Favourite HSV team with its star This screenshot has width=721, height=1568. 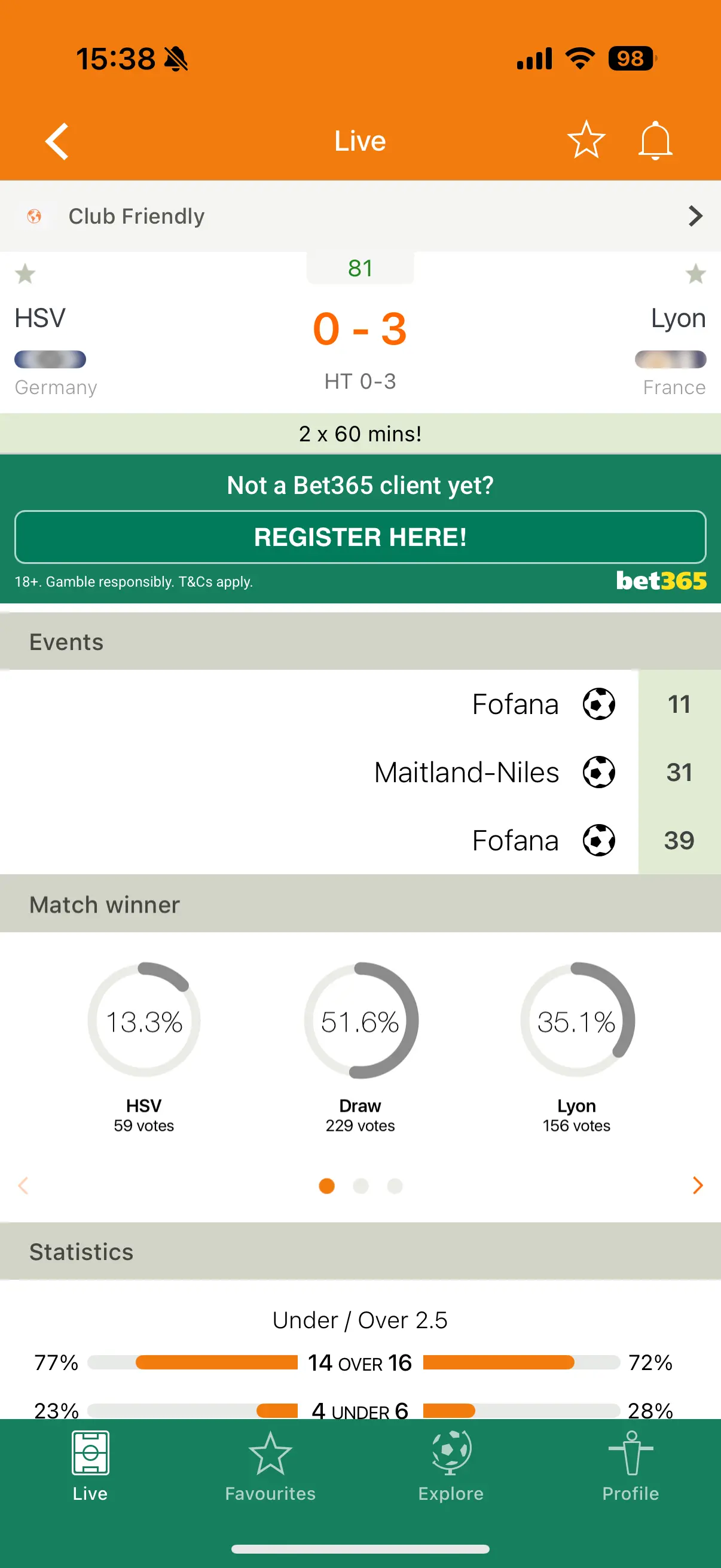pyautogui.click(x=25, y=274)
